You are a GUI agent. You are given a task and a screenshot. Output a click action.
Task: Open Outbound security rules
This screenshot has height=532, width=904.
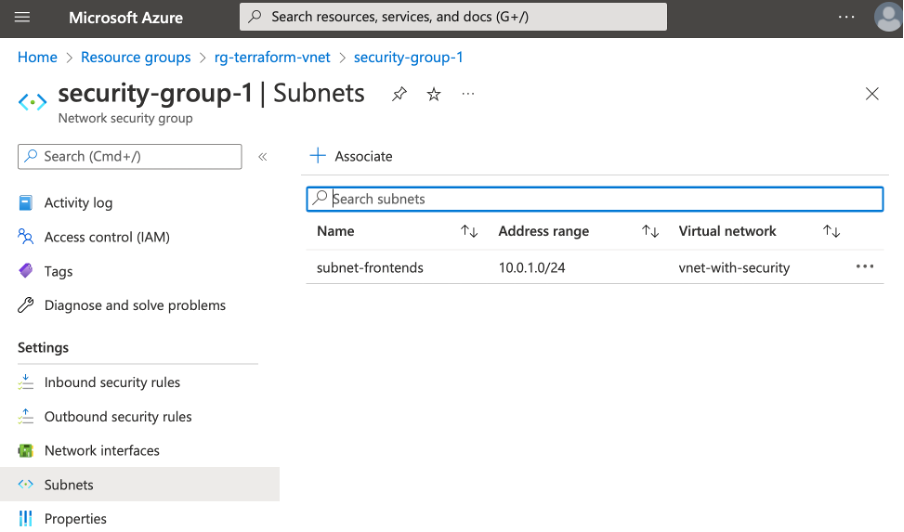tap(118, 416)
